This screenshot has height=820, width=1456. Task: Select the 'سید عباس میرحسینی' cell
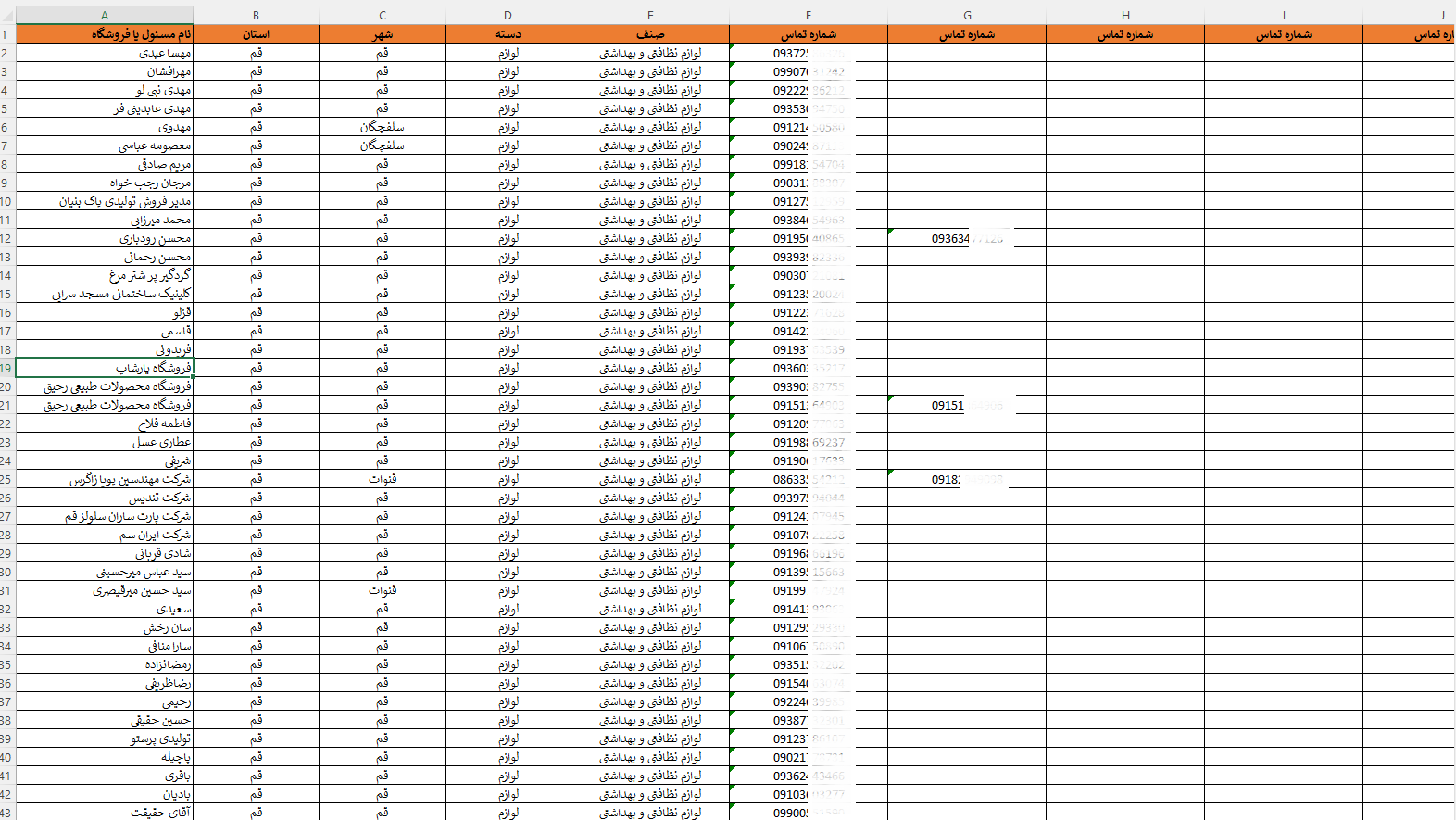(x=105, y=572)
